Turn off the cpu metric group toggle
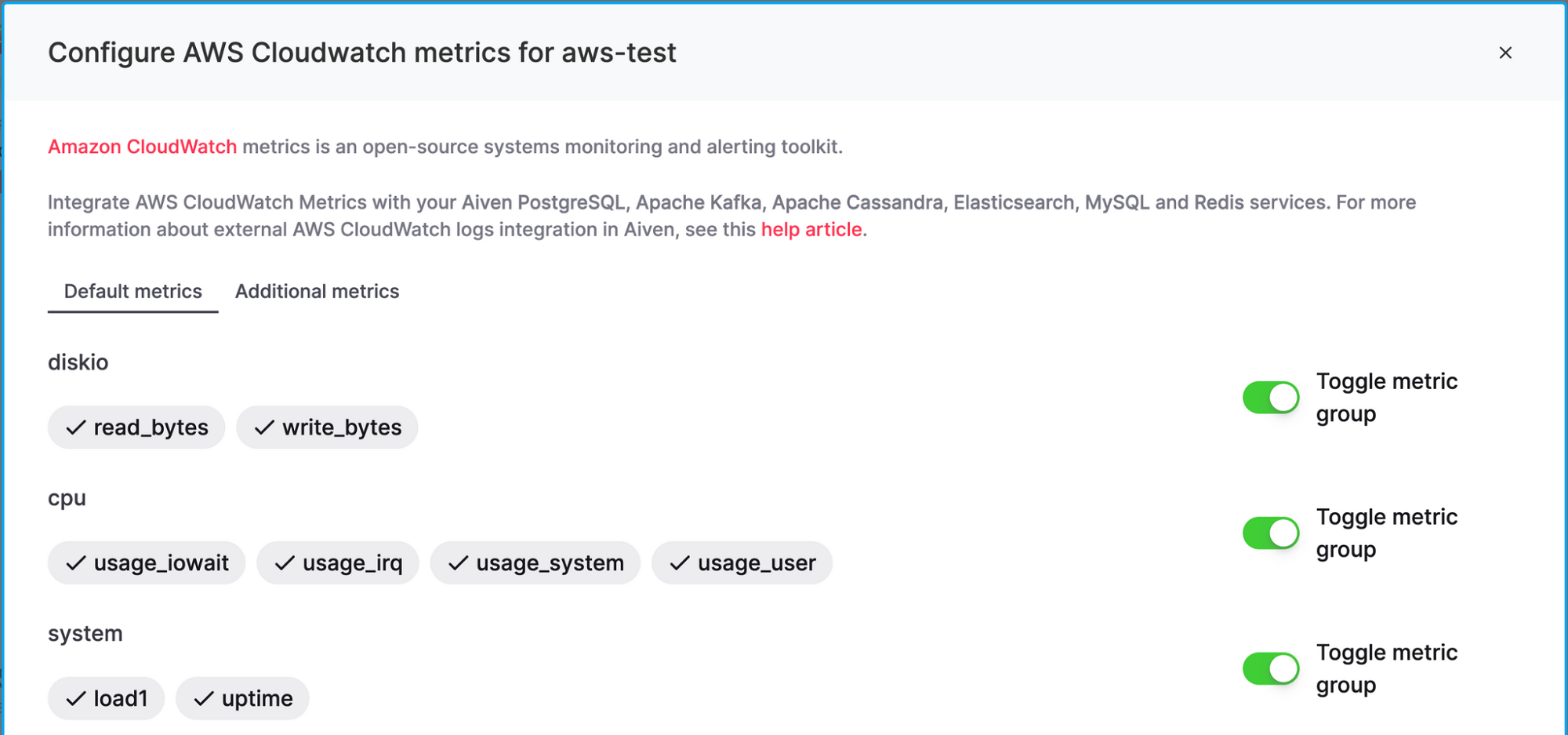The height and width of the screenshot is (735, 1568). pos(1270,533)
